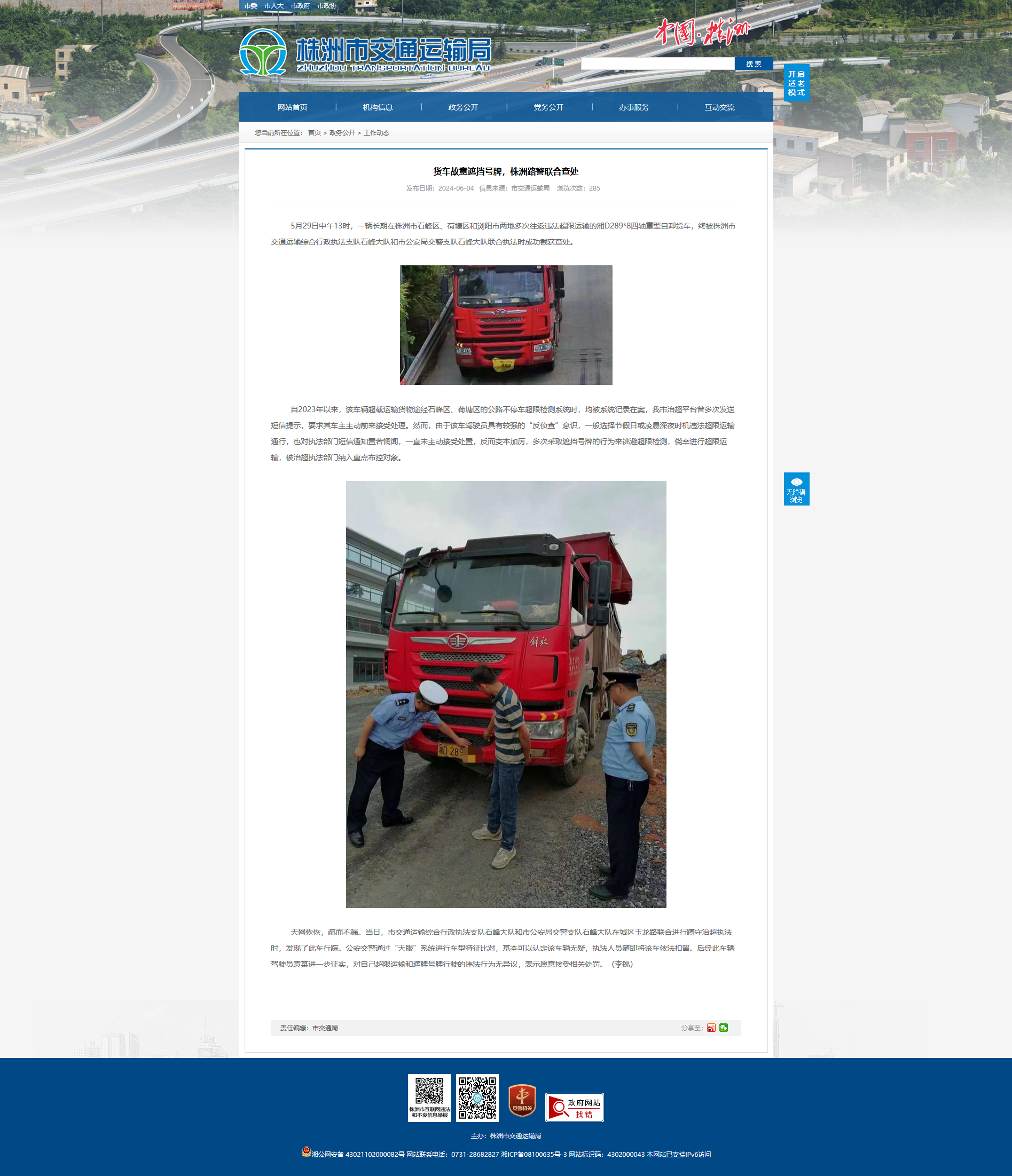Click QR code labeled 株洲市互联网违法和不良信息举报
This screenshot has width=1012, height=1176.
click(429, 1098)
